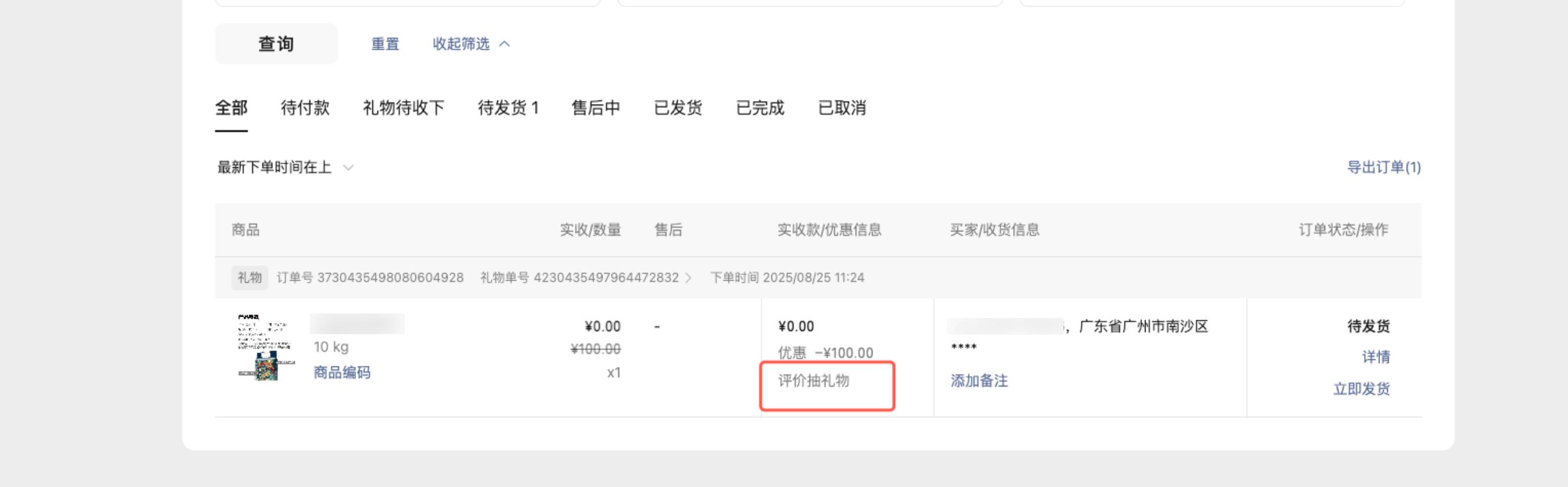Click the product thumbnail image
1568x487 pixels.
click(x=265, y=347)
